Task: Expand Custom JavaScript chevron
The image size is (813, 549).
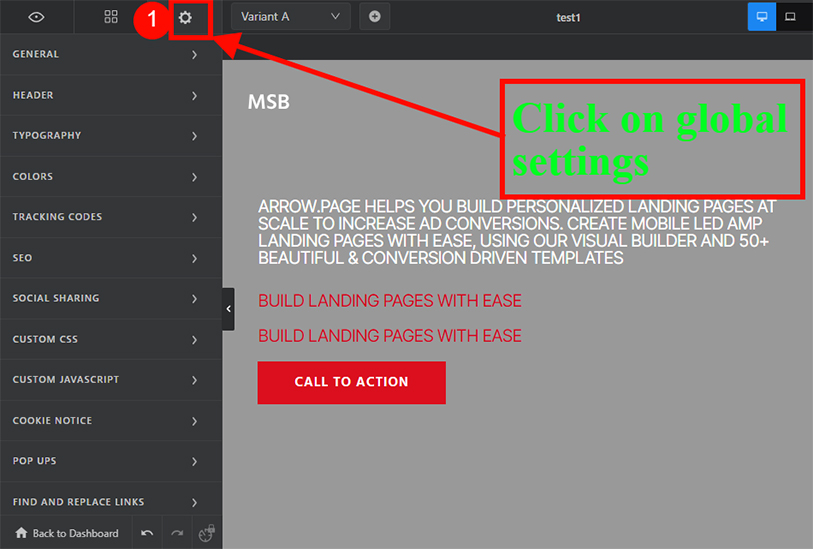Action: coord(194,380)
